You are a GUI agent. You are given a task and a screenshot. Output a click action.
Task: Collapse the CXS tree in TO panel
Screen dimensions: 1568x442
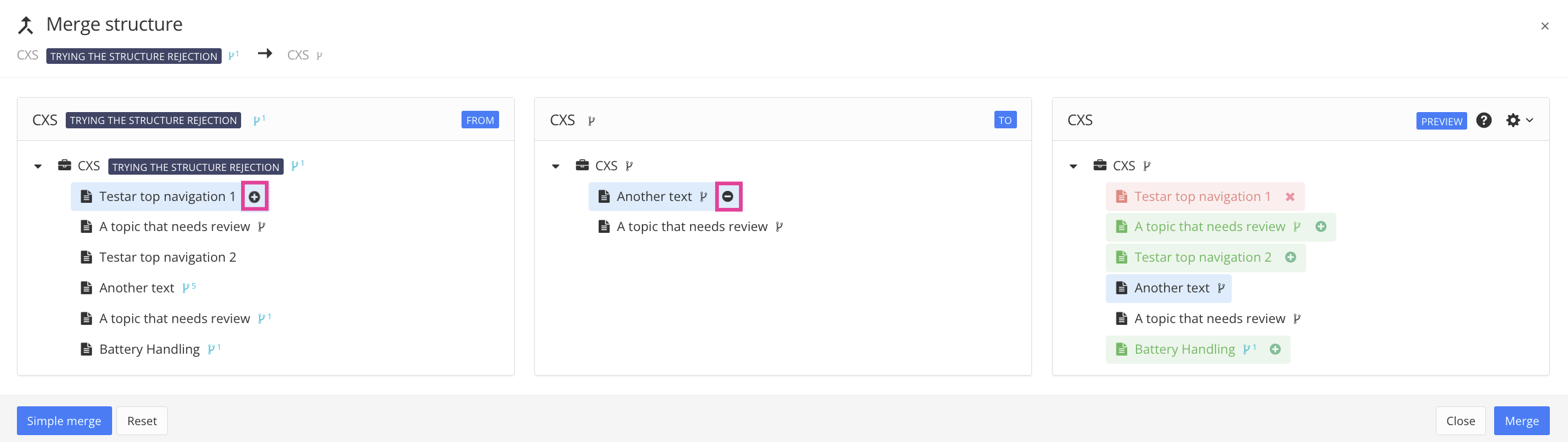click(555, 167)
